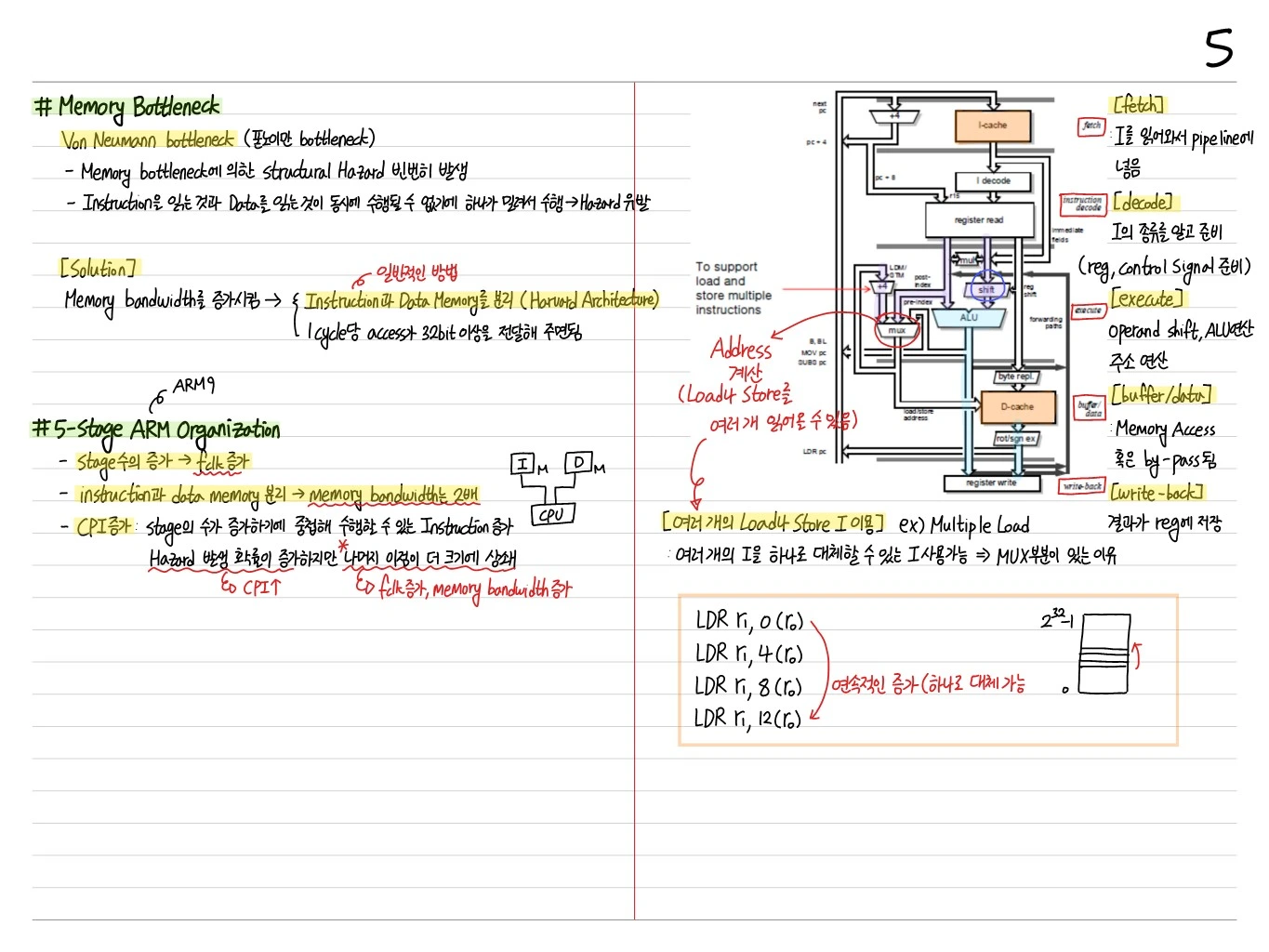This screenshot has height=952, width=1269.
Task: Select the handwritten '[buffer/data]' heading
Action: pos(1161,395)
